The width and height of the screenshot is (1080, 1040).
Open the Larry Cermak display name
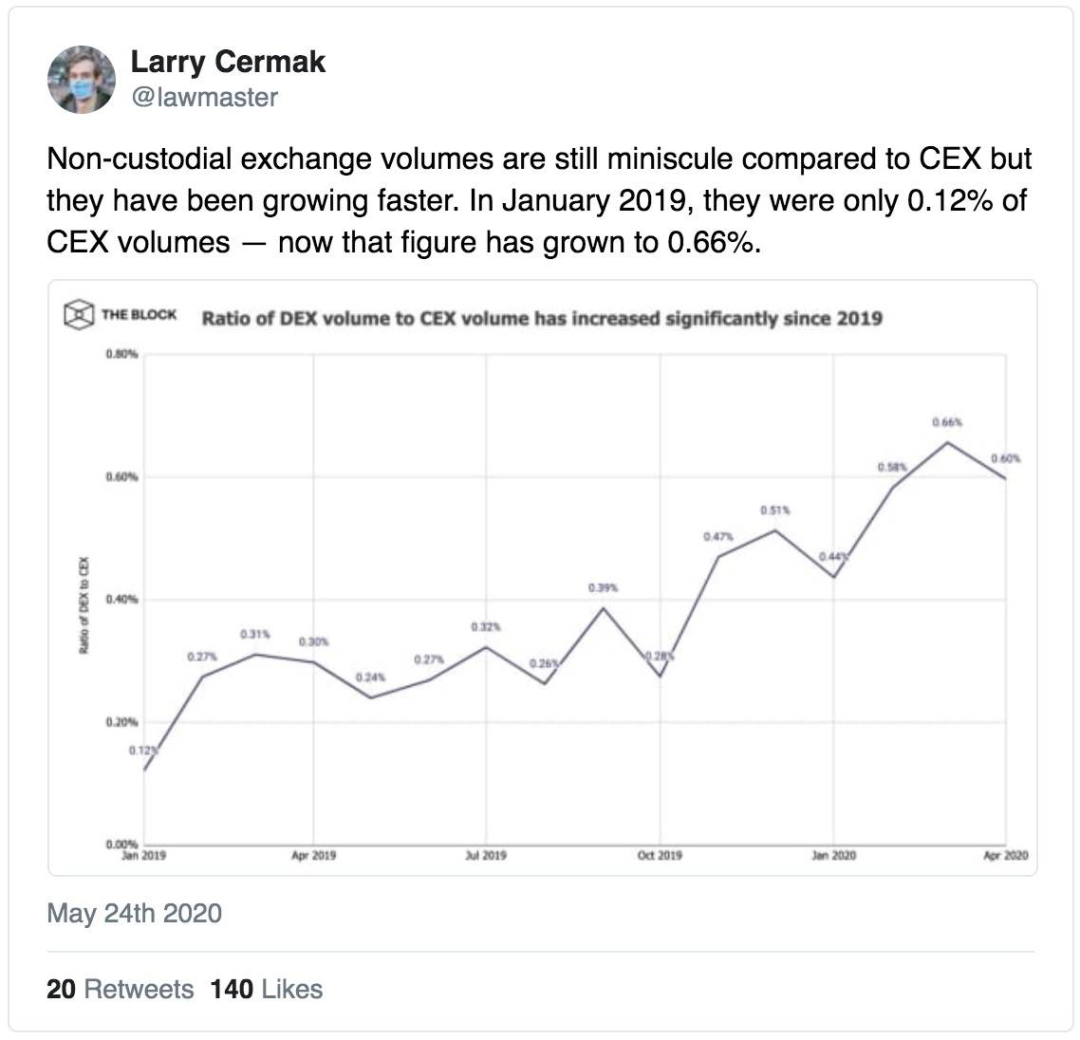pyautogui.click(x=228, y=63)
